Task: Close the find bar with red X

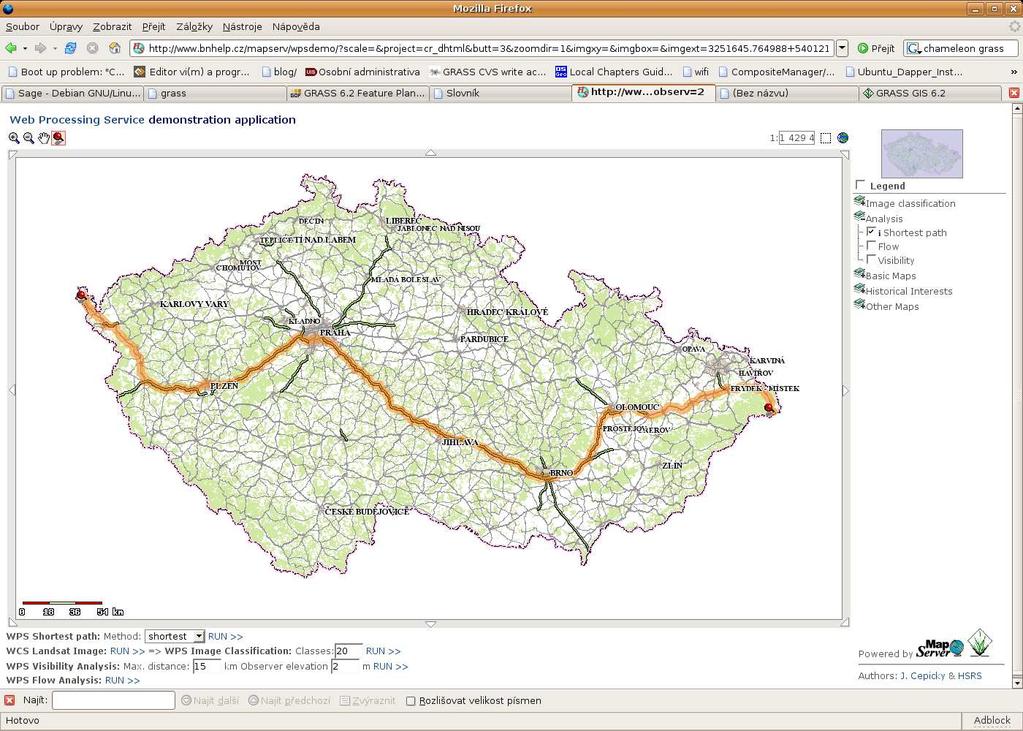Action: coord(10,700)
